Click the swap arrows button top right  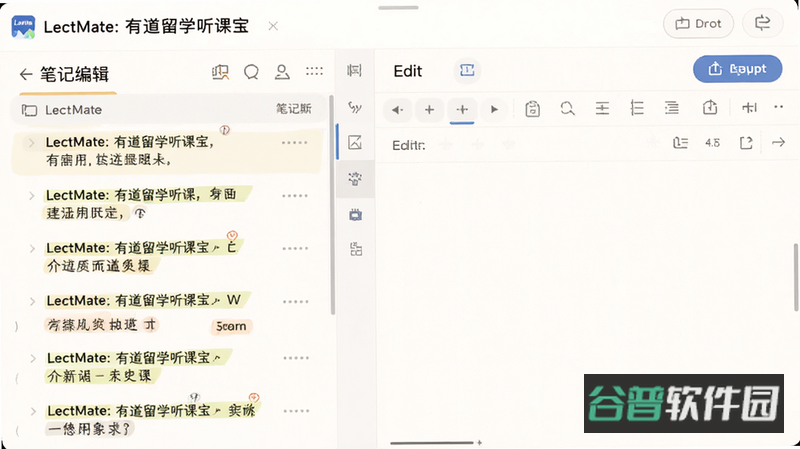(762, 23)
